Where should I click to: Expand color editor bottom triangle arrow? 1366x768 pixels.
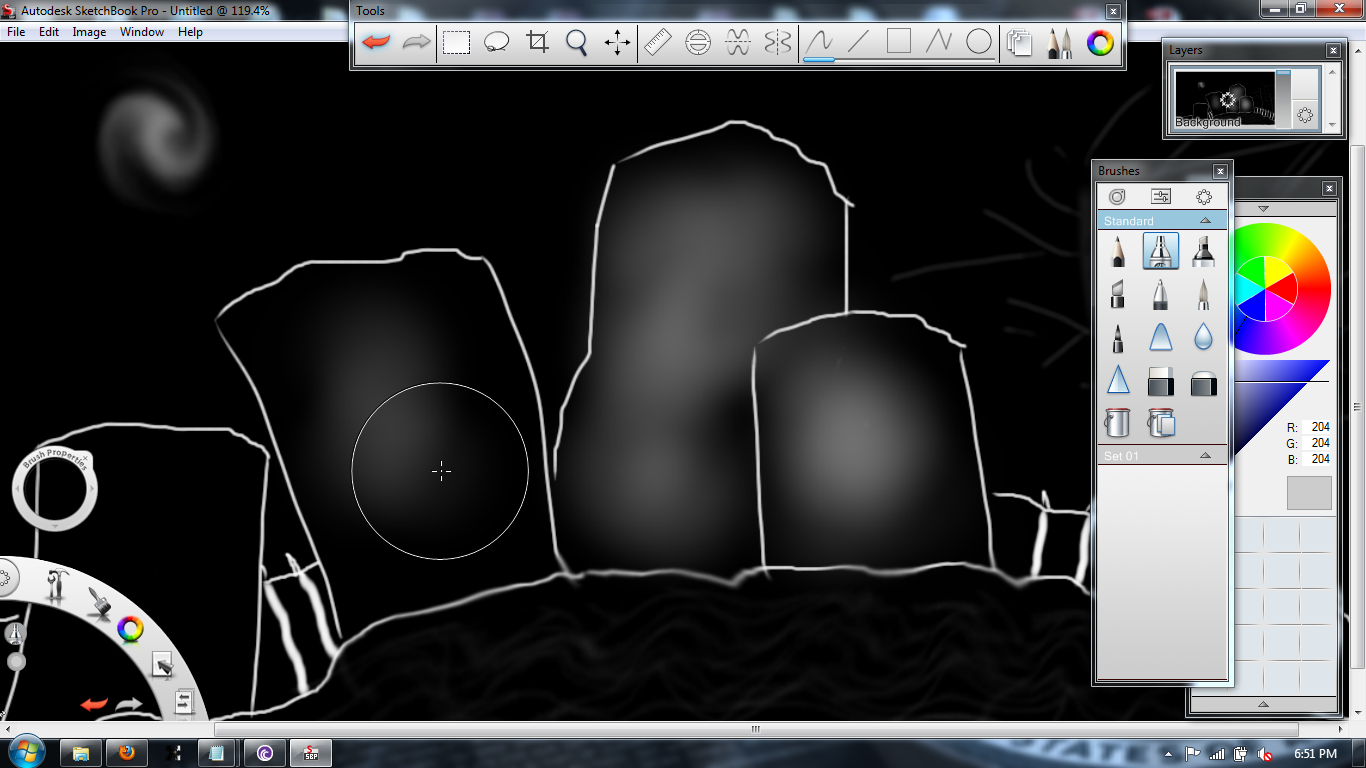1263,704
